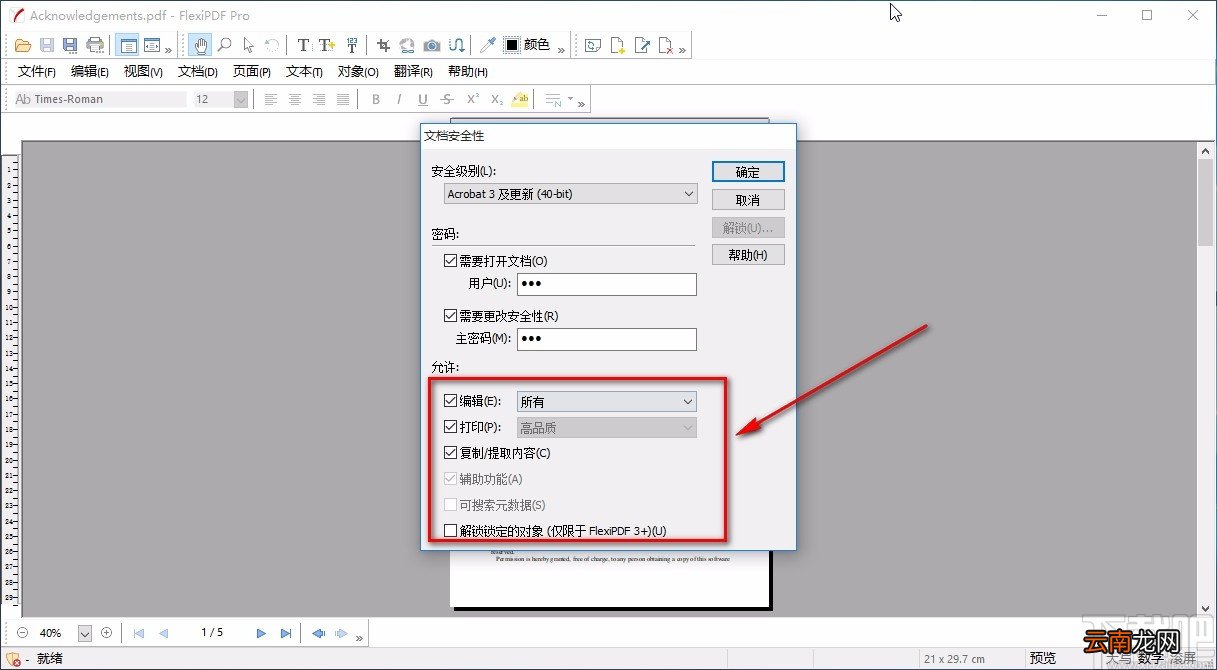Open the 文件(F) menu
Image resolution: width=1217 pixels, height=670 pixels.
coord(37,72)
